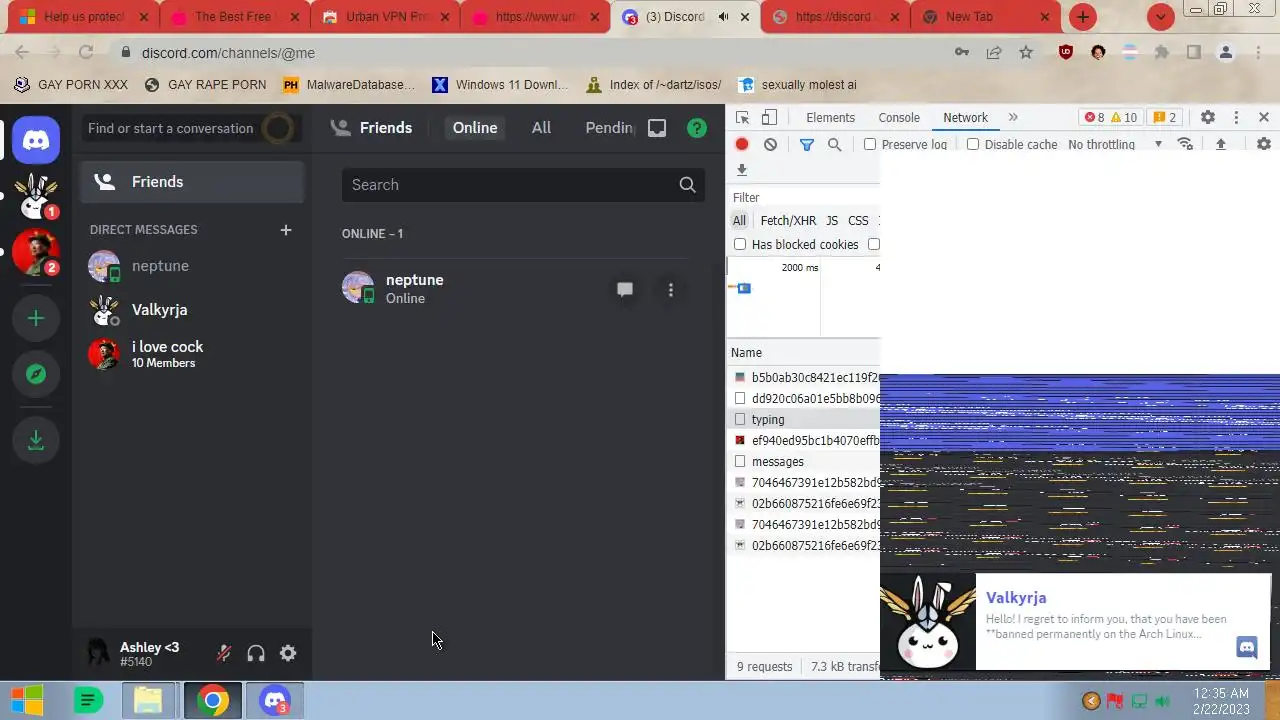This screenshot has width=1280, height=720.
Task: Open the green Help question mark icon
Action: 697,128
